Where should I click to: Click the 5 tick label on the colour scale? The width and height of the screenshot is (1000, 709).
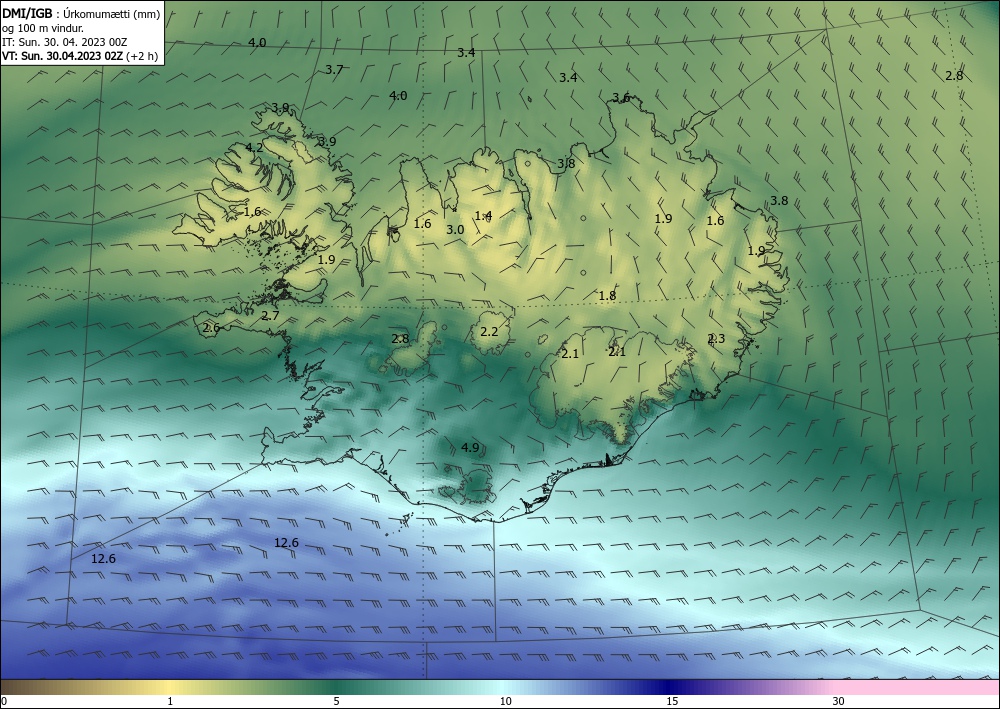coord(336,701)
